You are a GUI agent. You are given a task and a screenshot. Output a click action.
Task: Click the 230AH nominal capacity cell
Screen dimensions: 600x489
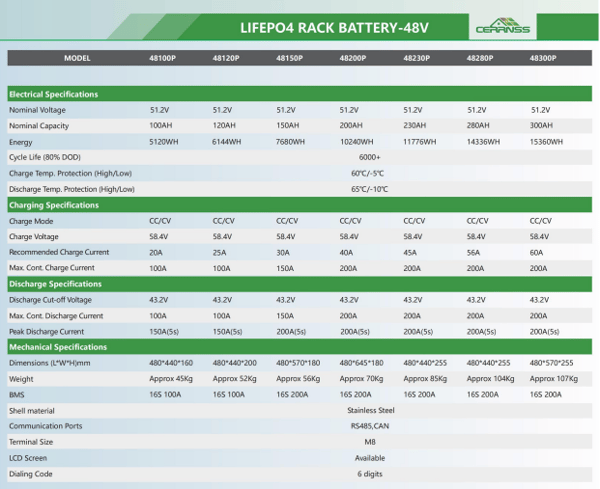[414, 126]
